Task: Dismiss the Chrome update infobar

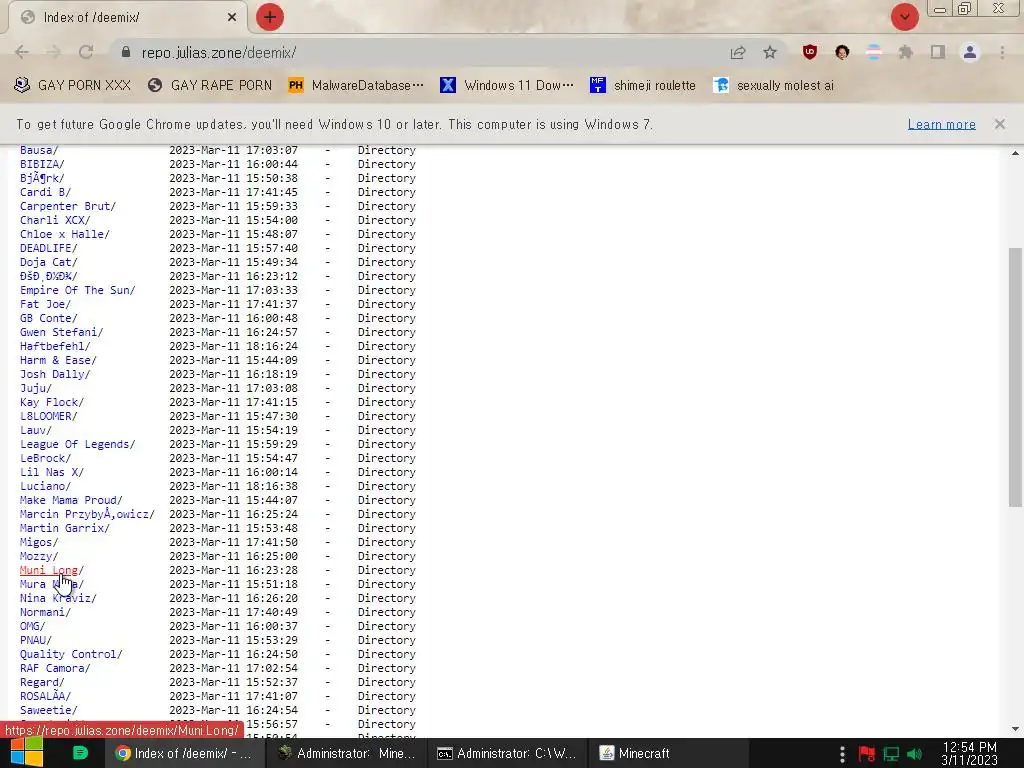Action: coord(1000,124)
